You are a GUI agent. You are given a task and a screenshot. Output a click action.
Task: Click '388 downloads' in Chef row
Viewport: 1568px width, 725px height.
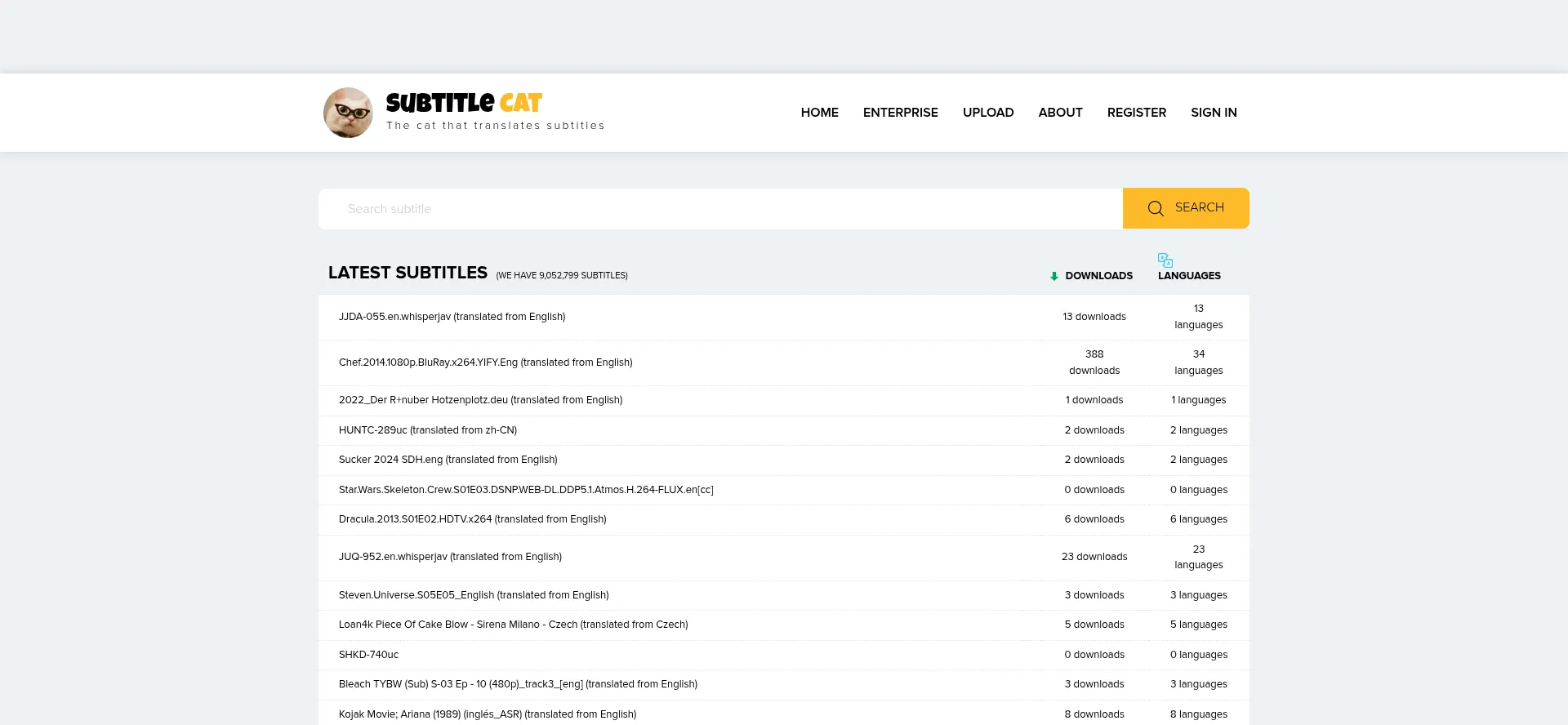tap(1094, 362)
